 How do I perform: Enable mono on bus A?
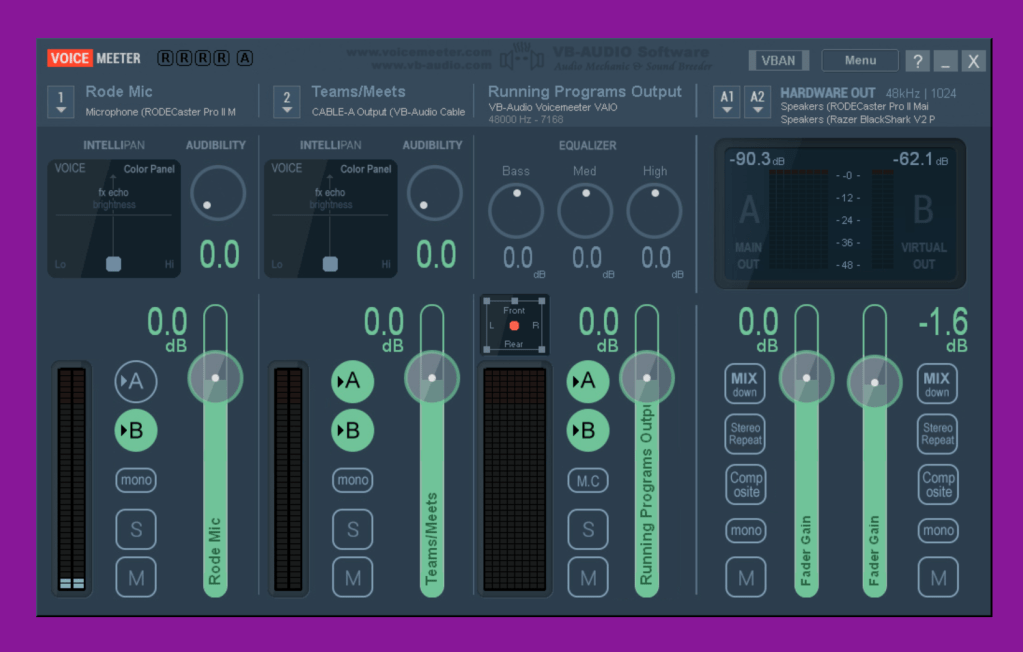pos(746,531)
